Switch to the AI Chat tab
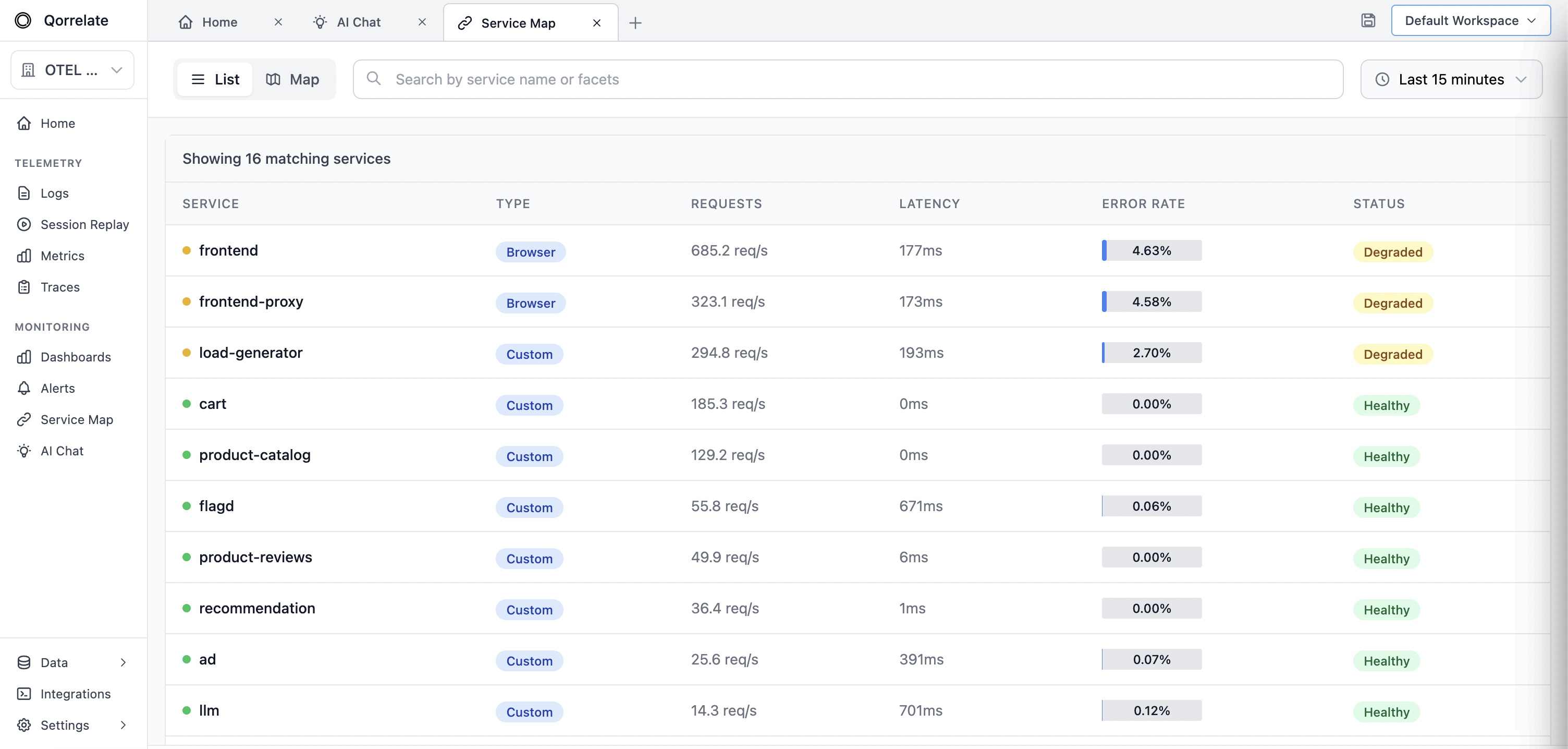Screen dimensions: 1568x749 [x=359, y=22]
